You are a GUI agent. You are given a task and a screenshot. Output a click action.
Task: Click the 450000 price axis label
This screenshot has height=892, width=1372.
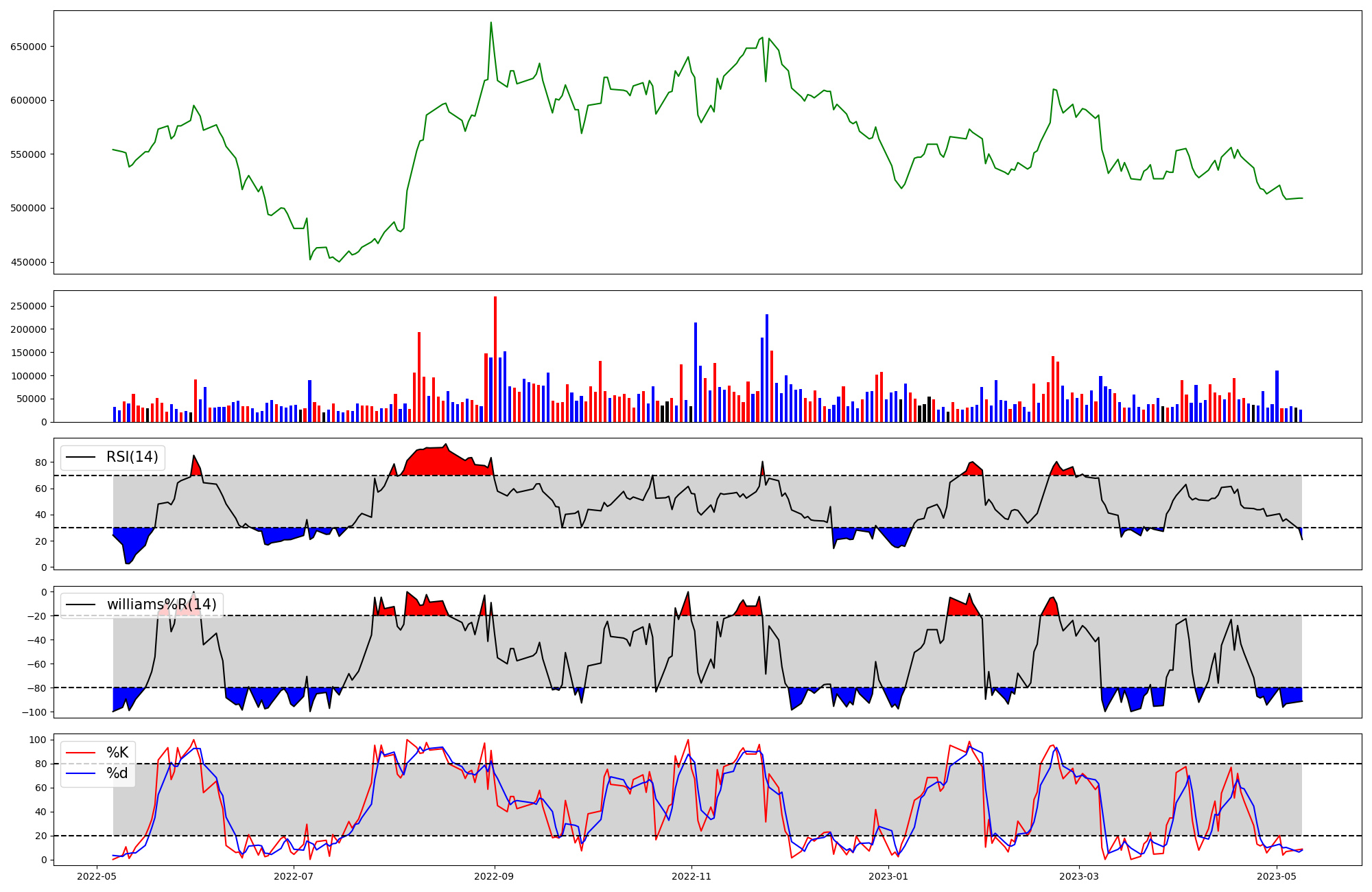(x=28, y=262)
